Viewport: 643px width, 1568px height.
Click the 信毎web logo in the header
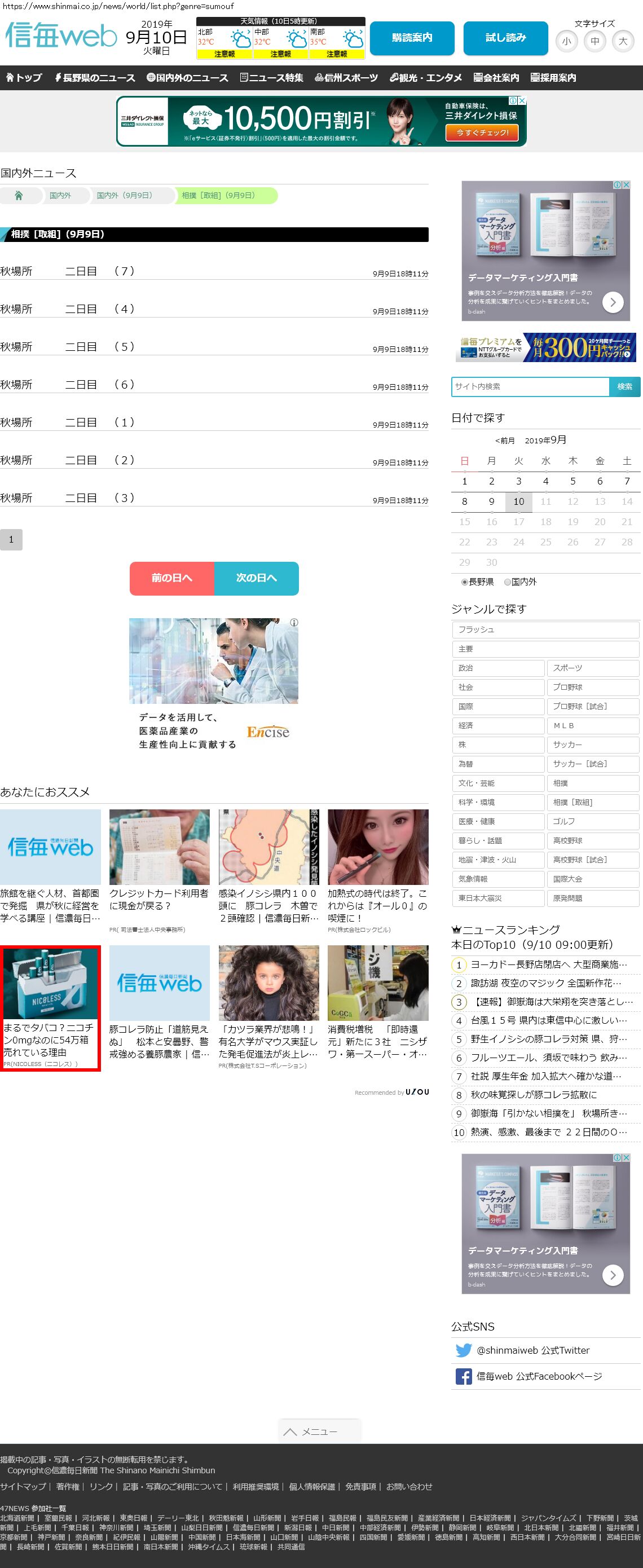[61, 37]
